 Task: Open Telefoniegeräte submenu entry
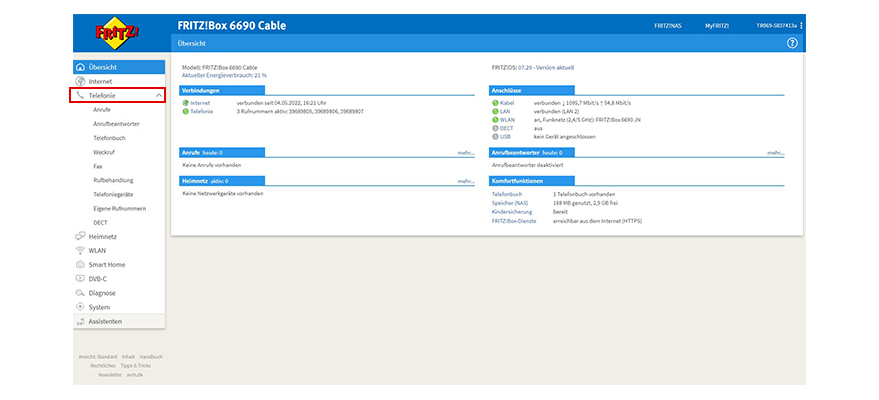pyautogui.click(x=113, y=194)
